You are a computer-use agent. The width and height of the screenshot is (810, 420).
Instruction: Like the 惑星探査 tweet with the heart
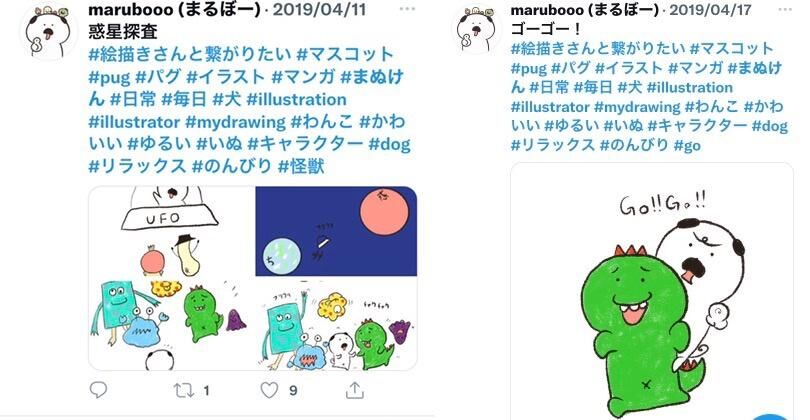(x=269, y=390)
